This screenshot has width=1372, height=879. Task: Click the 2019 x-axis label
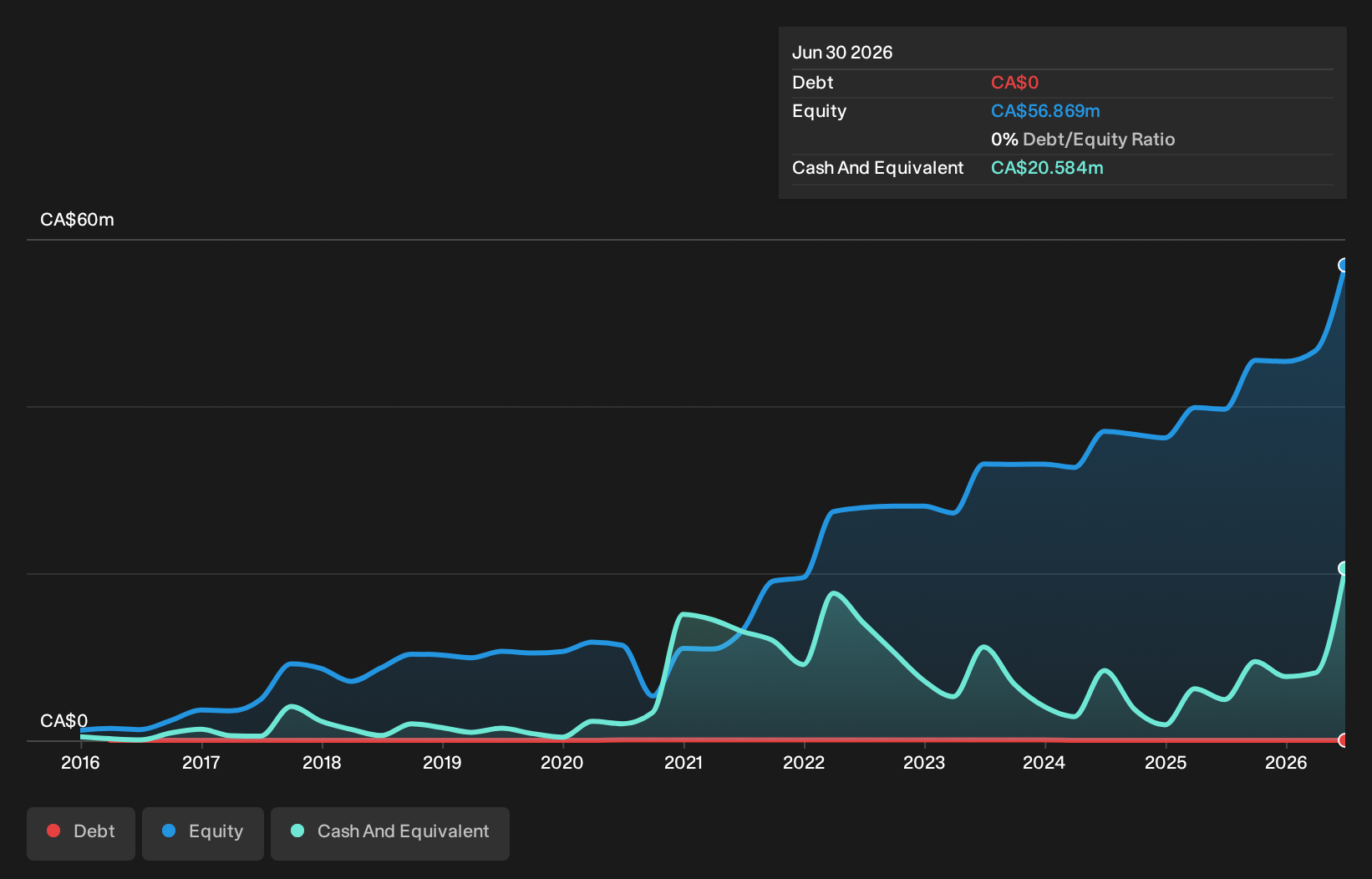coord(442,762)
